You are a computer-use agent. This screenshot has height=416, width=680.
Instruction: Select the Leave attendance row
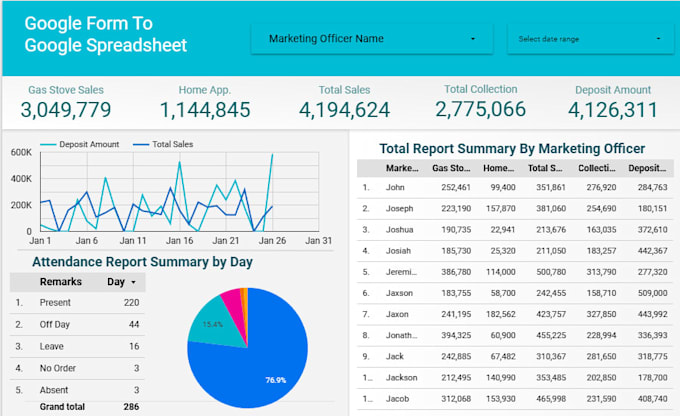[77, 347]
